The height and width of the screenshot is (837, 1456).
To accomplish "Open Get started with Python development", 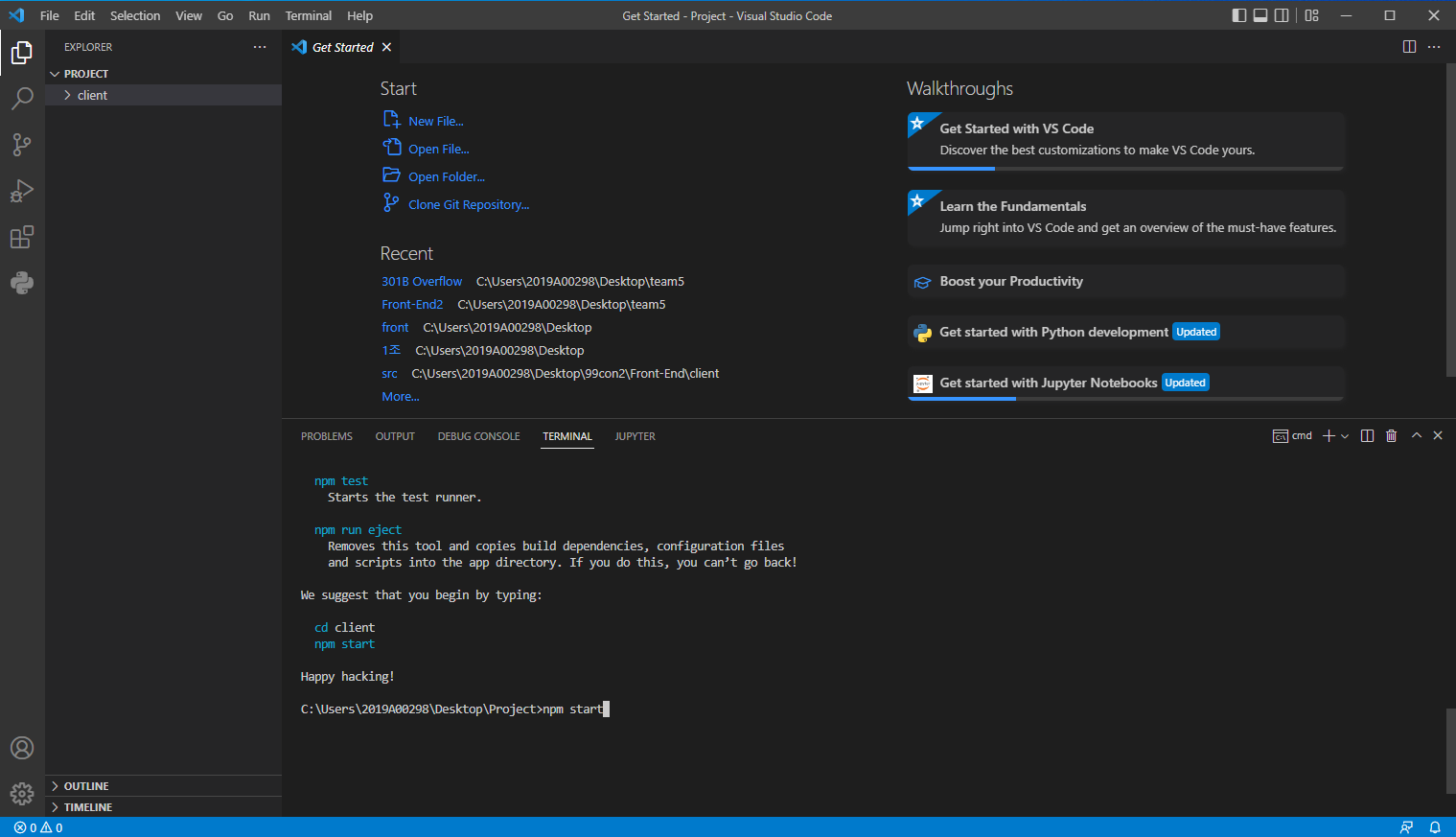I will 1125,332.
